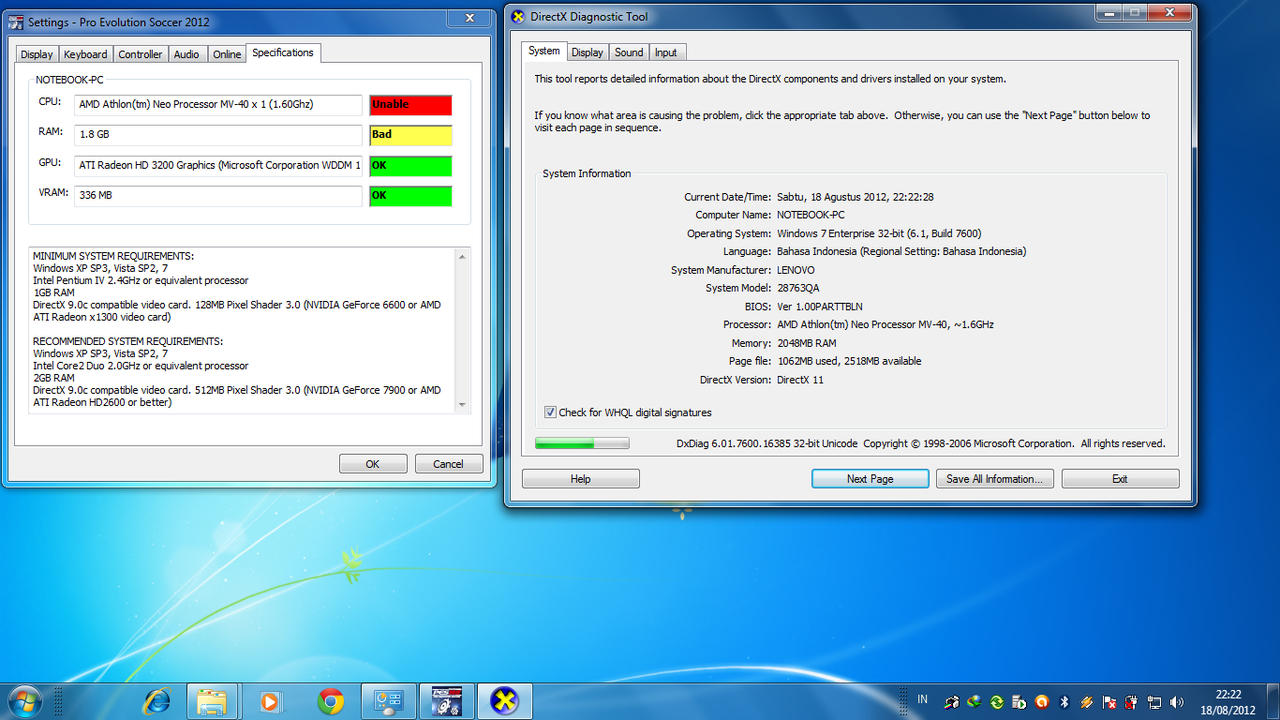Open Action Center flag tray icon

pyautogui.click(x=1109, y=702)
